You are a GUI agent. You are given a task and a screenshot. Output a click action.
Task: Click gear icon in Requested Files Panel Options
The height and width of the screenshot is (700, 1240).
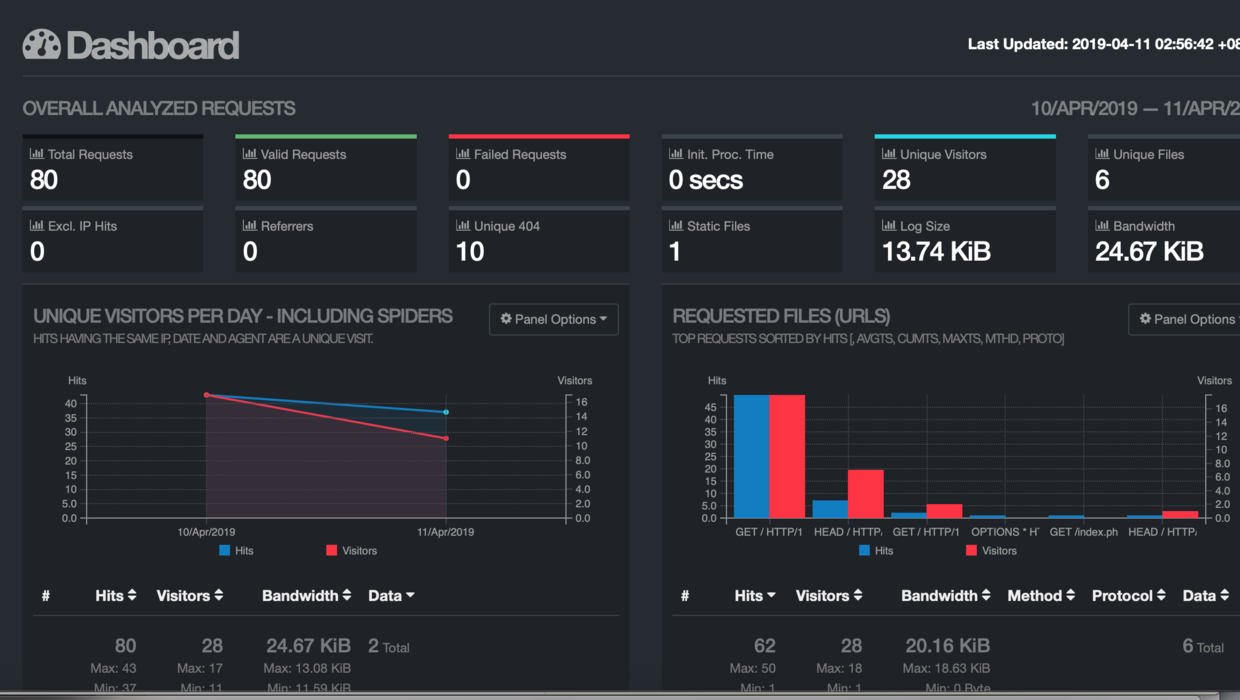coord(1145,319)
